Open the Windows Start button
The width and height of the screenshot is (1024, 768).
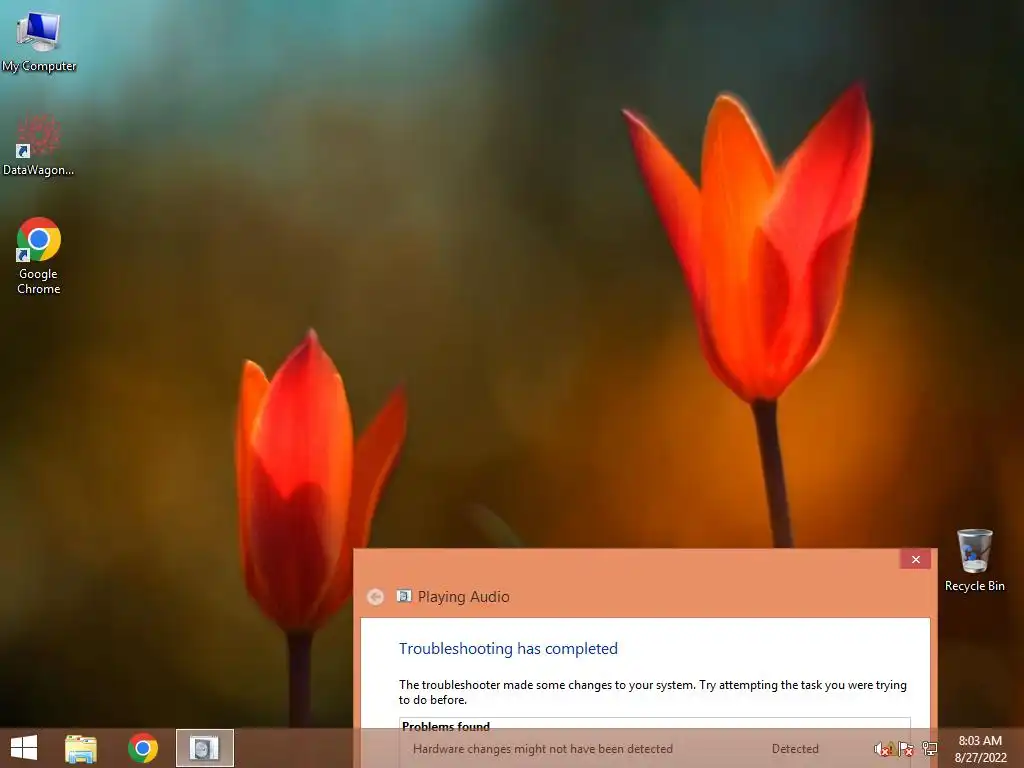24,748
